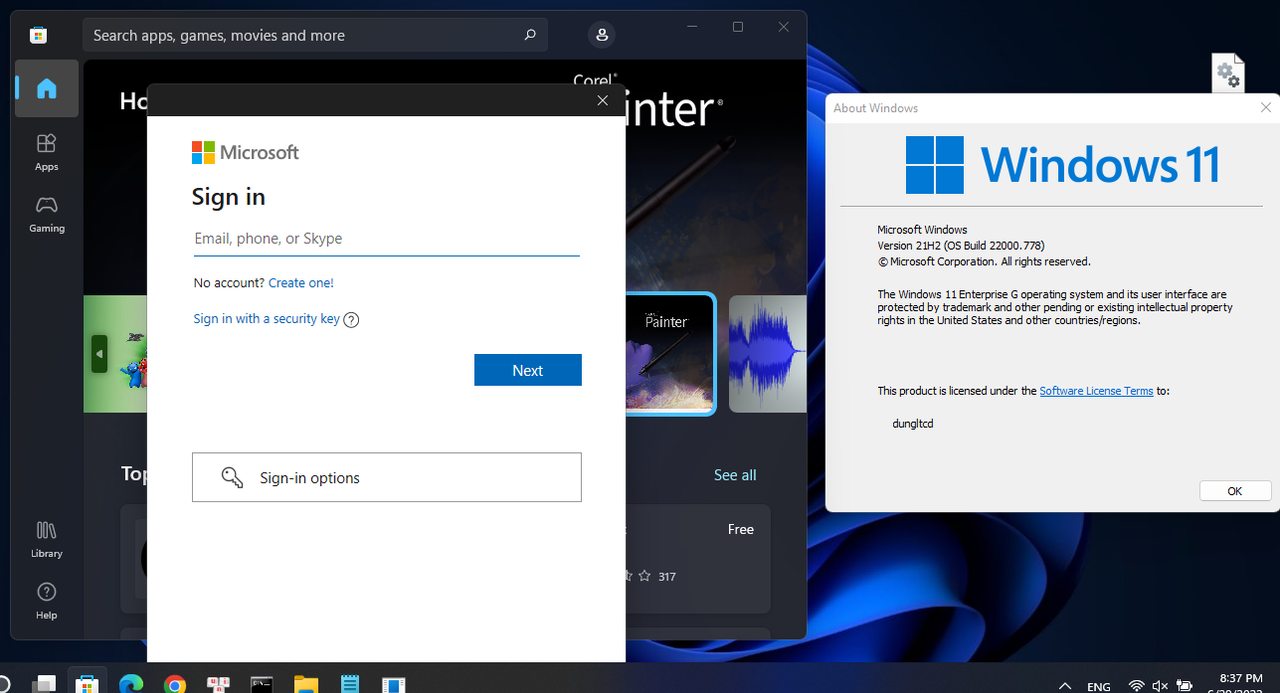
Task: Click the Wi-Fi network tray icon
Action: [x=1136, y=686]
